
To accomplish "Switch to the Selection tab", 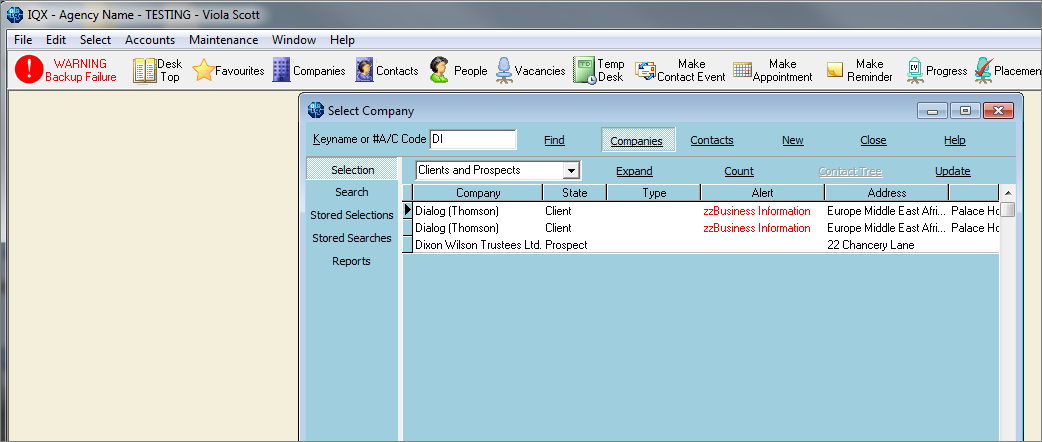I will pyautogui.click(x=352, y=170).
